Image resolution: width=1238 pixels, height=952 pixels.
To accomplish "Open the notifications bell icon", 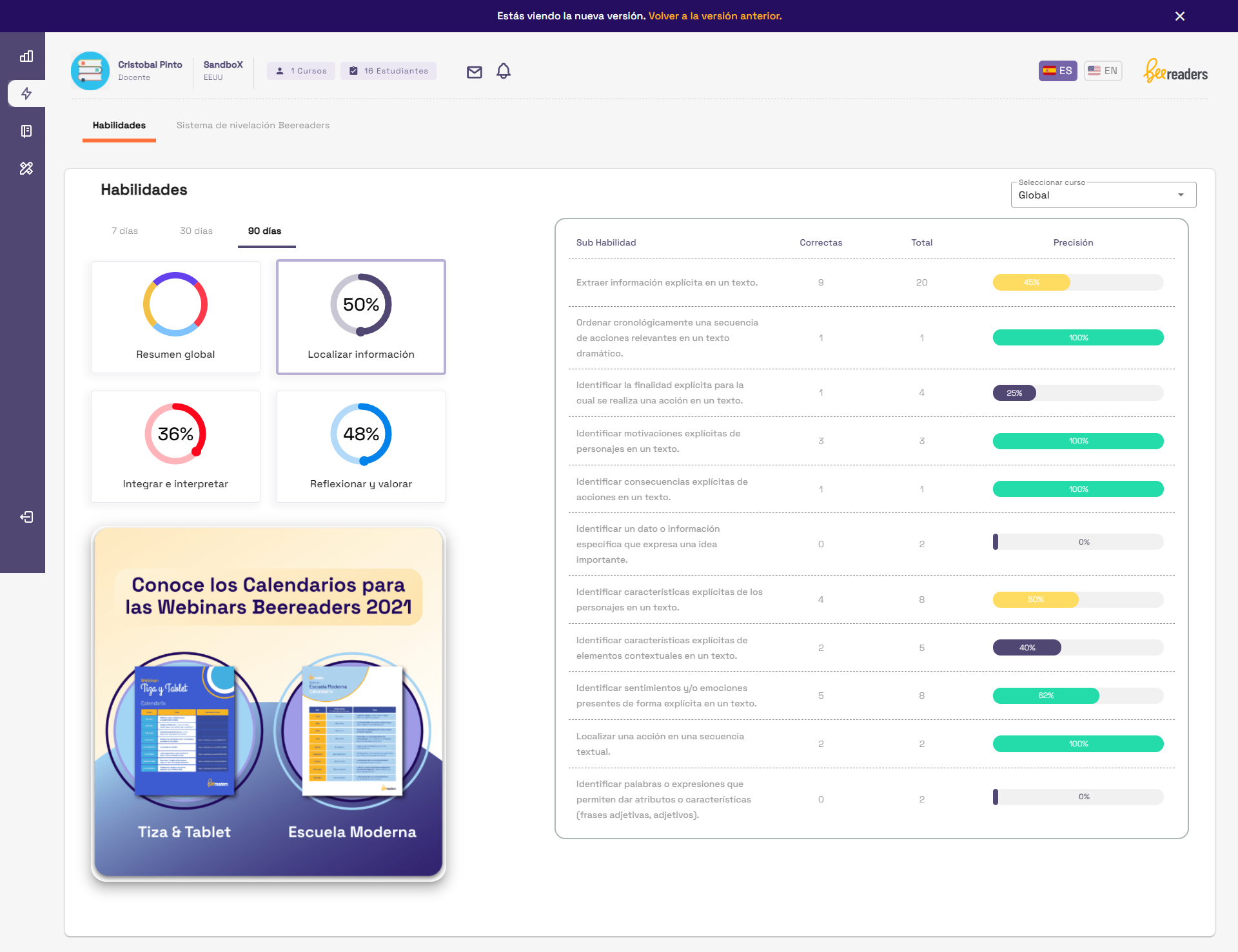I will tap(504, 71).
